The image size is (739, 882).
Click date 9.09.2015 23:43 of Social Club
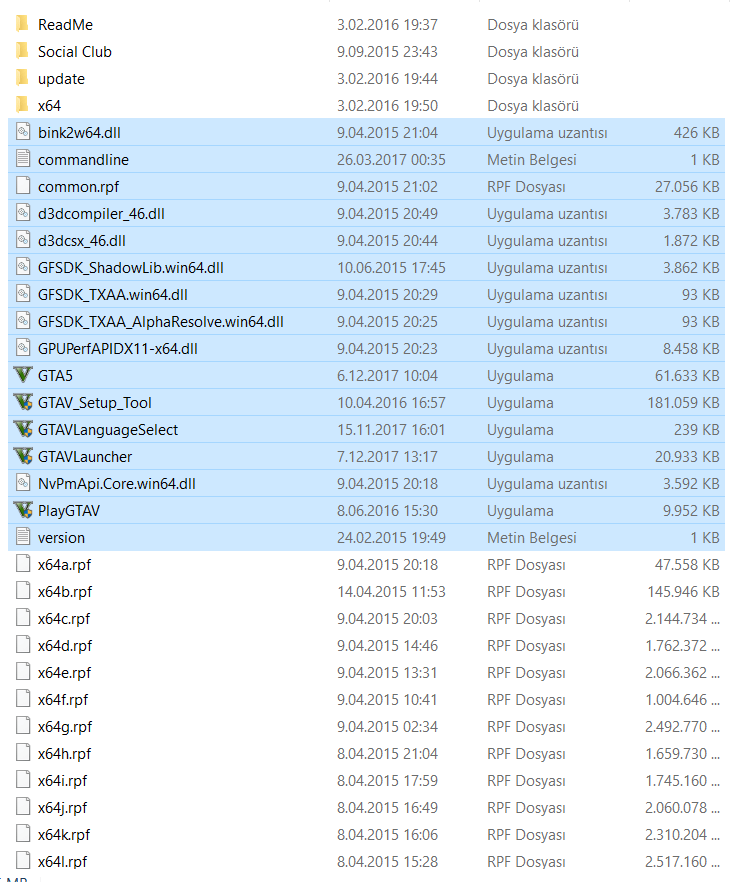[387, 52]
